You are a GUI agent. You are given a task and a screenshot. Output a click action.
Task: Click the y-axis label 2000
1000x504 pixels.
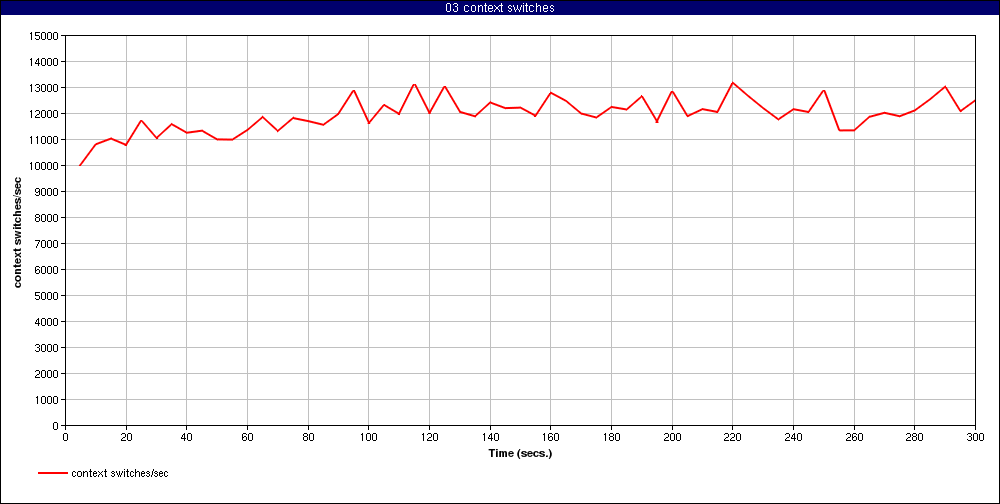(x=47, y=374)
